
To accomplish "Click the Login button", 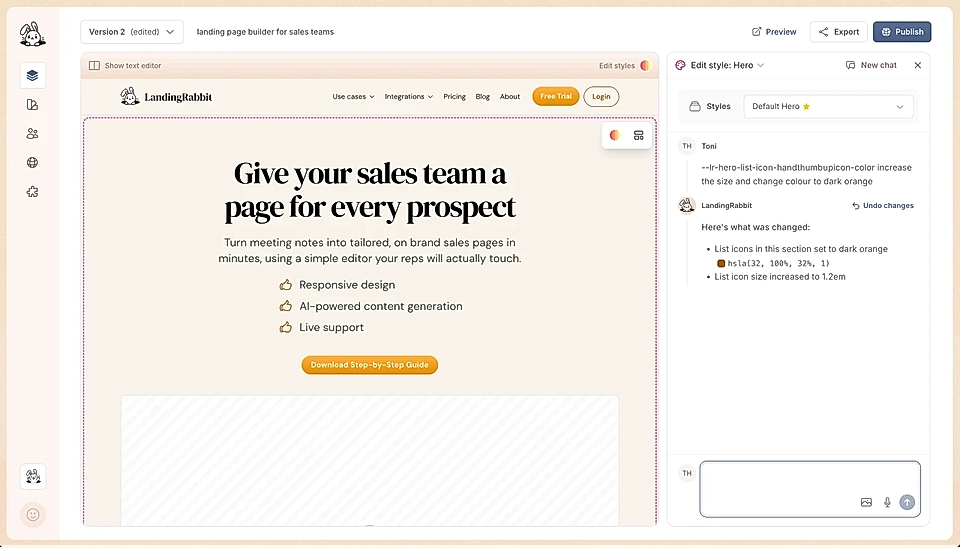I will 601,96.
